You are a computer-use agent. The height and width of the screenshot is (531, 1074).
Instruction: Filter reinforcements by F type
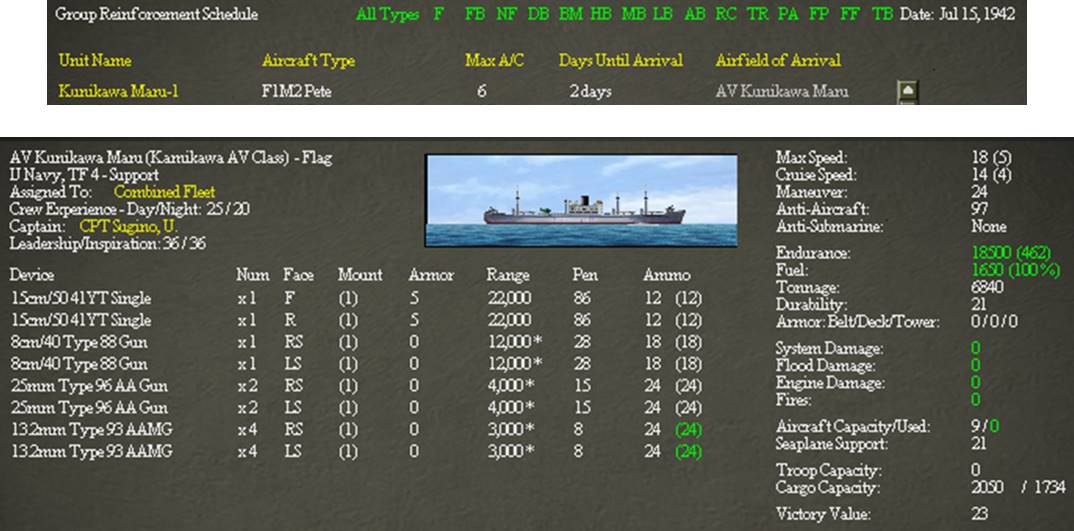point(438,14)
